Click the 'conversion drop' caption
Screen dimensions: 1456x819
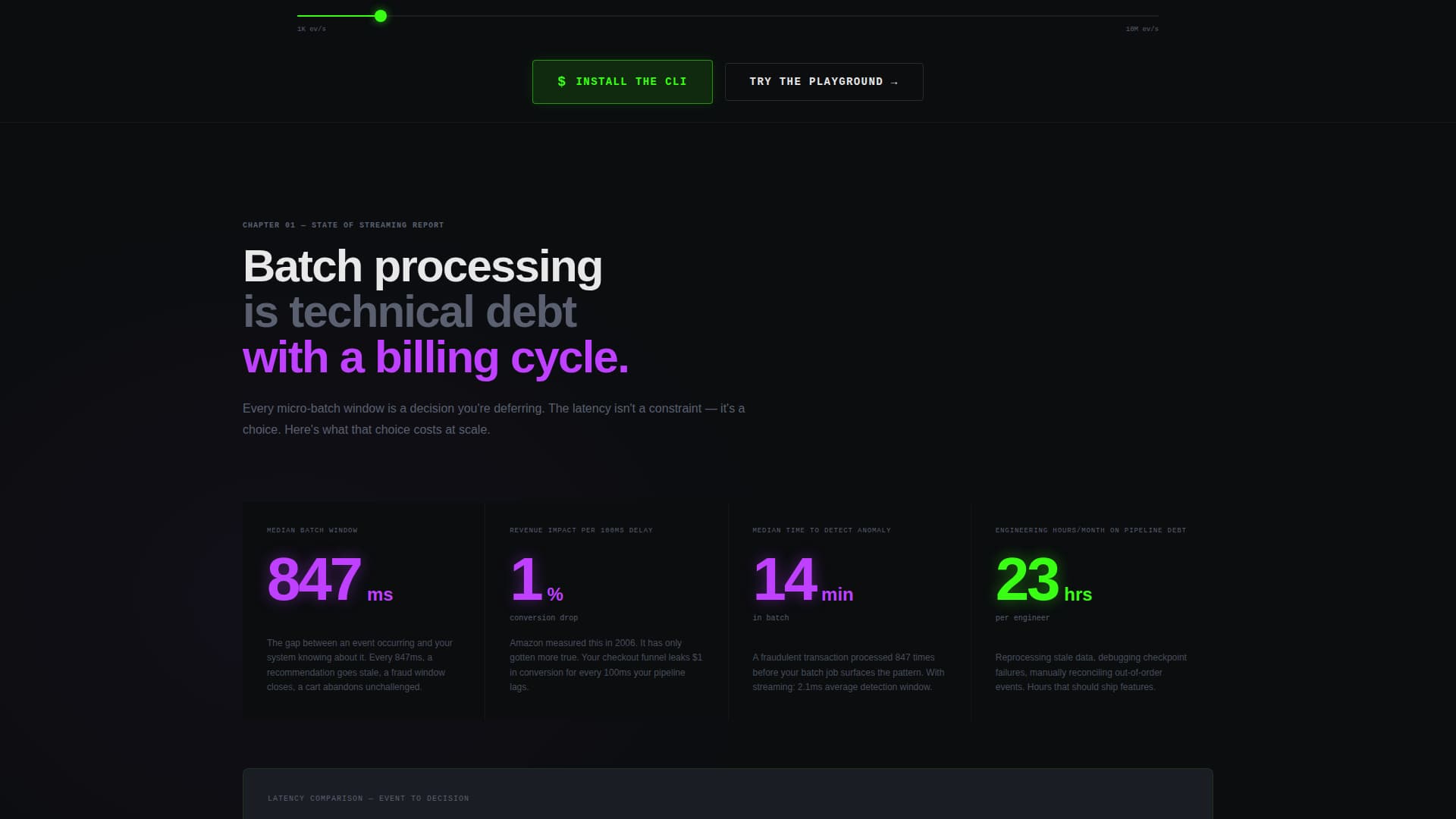[x=544, y=618]
